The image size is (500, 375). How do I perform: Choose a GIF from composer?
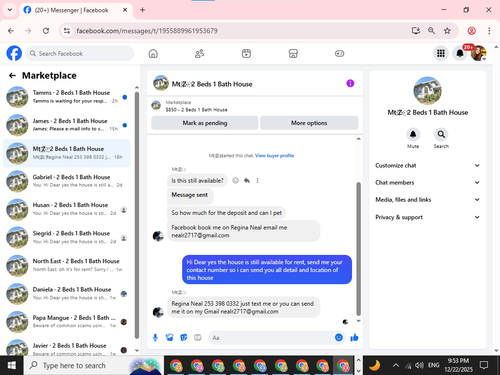click(198, 338)
